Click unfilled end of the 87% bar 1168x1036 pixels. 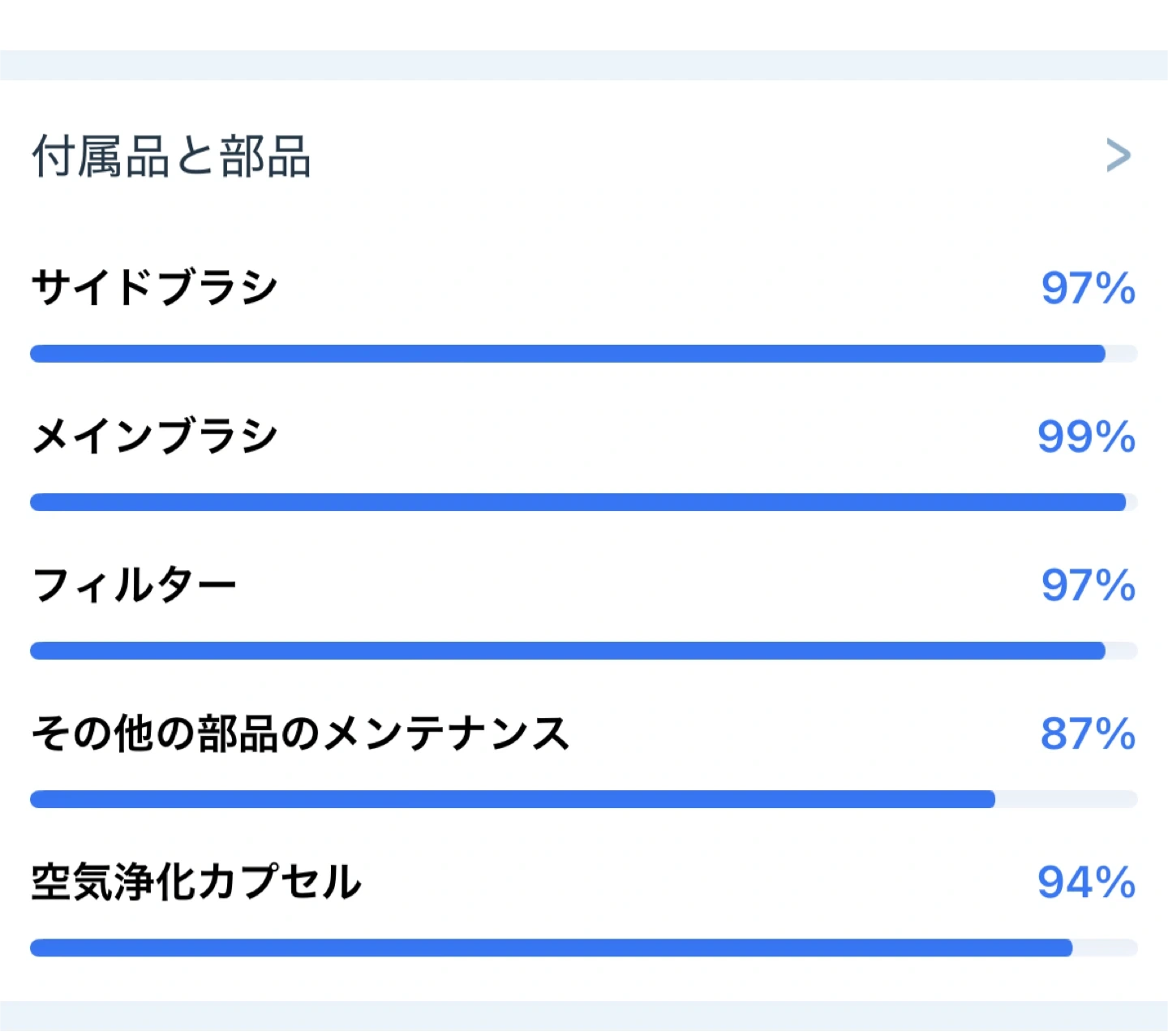tap(1066, 799)
